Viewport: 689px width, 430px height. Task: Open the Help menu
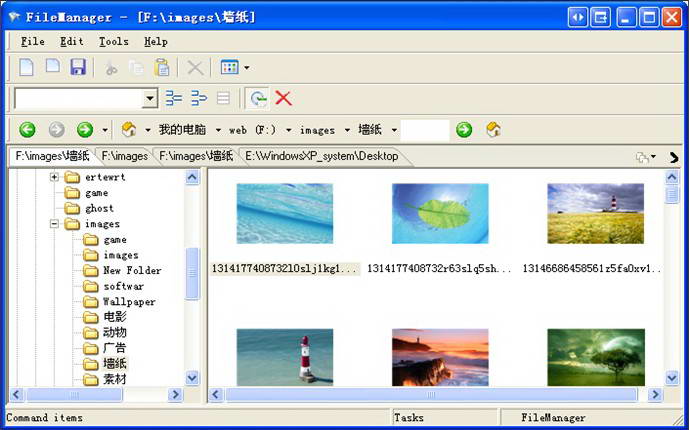pyautogui.click(x=155, y=42)
